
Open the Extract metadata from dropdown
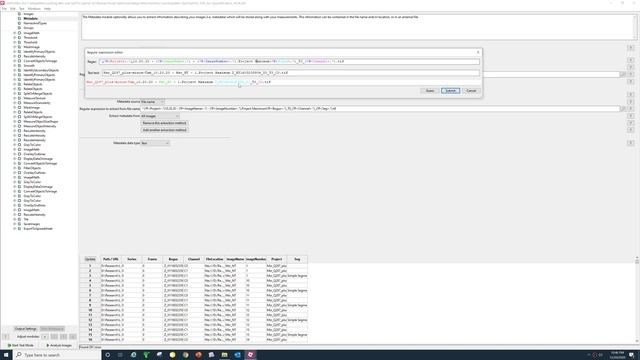[160, 116]
